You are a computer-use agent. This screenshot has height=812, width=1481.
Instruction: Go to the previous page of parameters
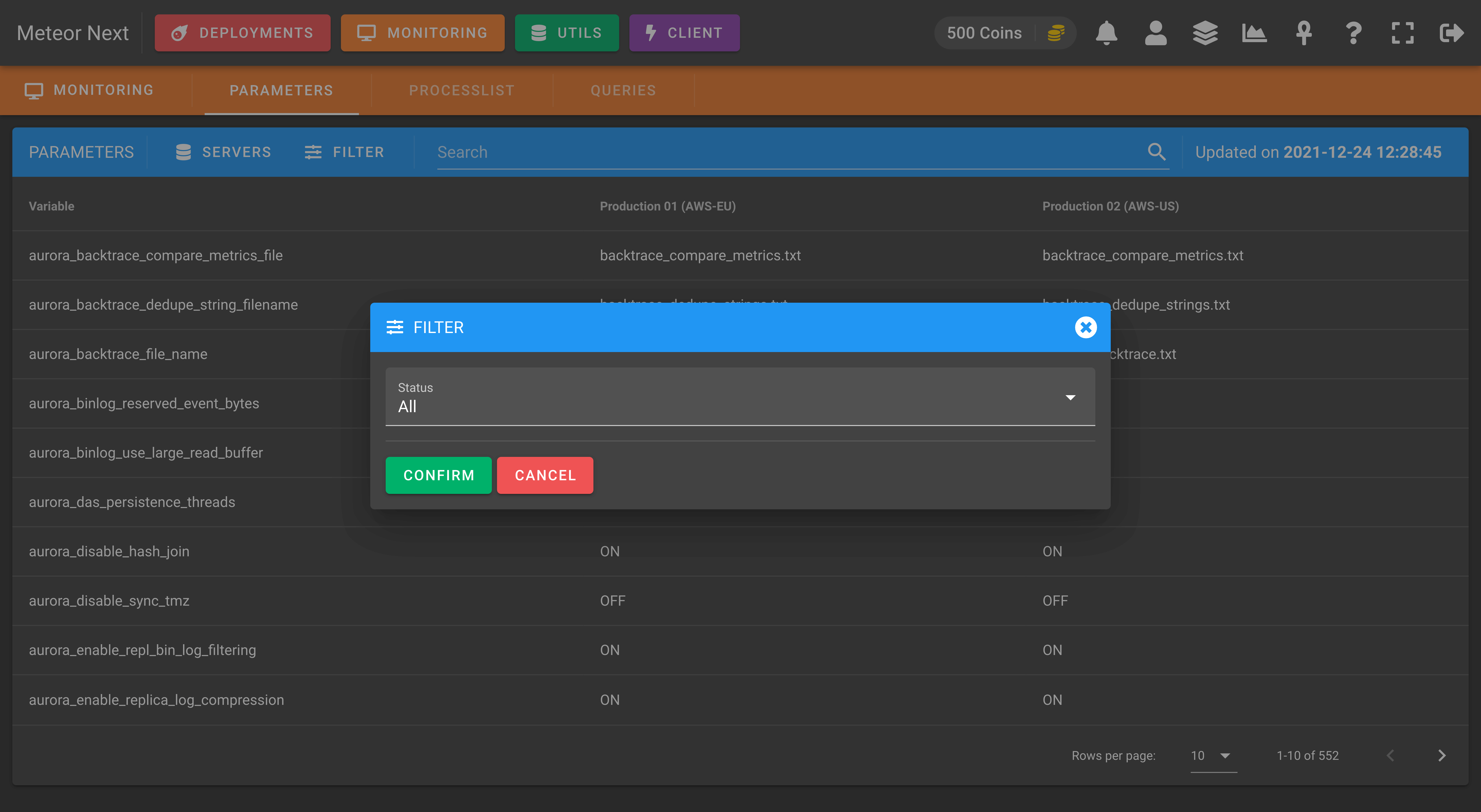[x=1390, y=755]
